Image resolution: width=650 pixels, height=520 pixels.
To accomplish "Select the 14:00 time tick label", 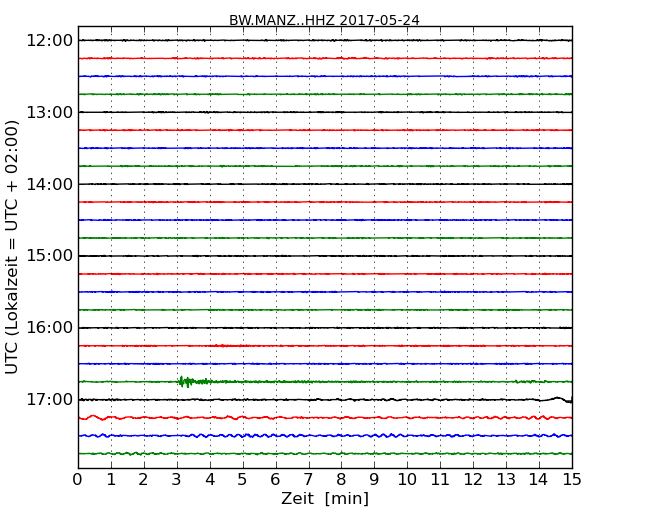I will coord(49,184).
